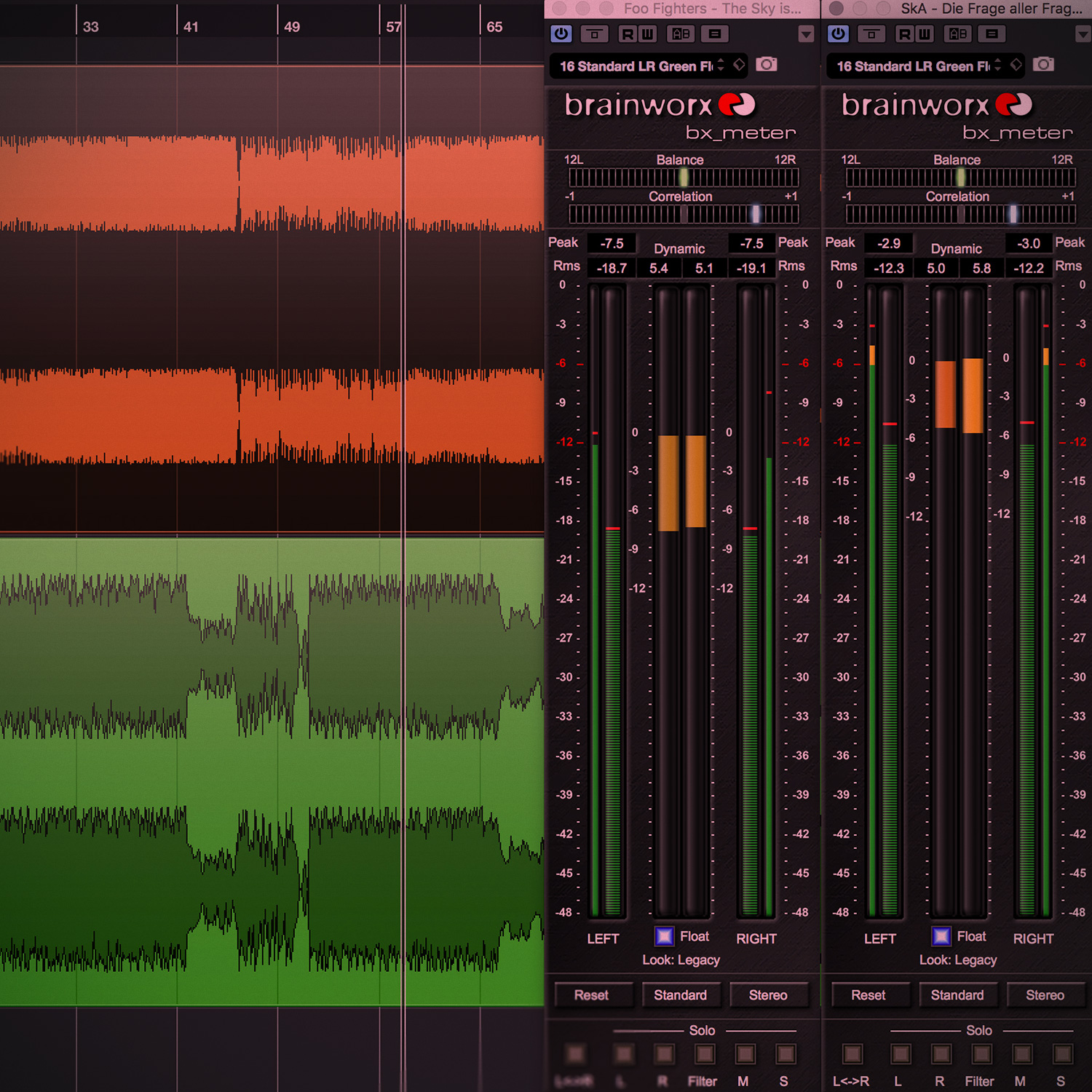This screenshot has height=1092, width=1092.
Task: Take snapshot with Foo Fighters plugin camera icon
Action: tap(766, 64)
